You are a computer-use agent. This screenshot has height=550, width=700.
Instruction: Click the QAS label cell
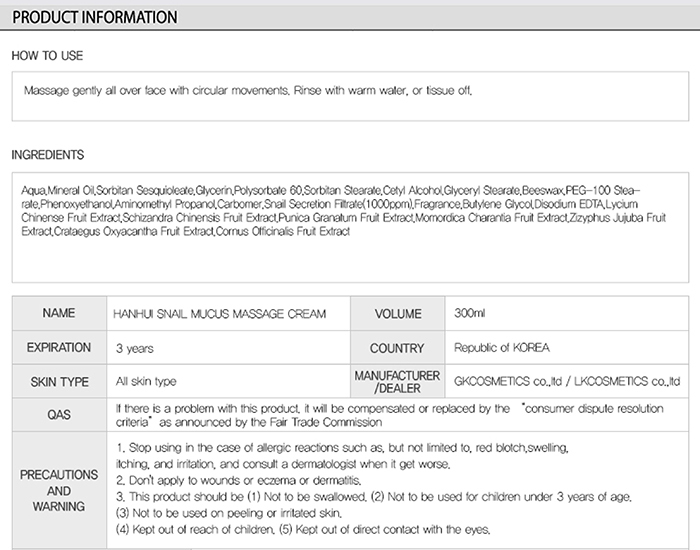[59, 415]
